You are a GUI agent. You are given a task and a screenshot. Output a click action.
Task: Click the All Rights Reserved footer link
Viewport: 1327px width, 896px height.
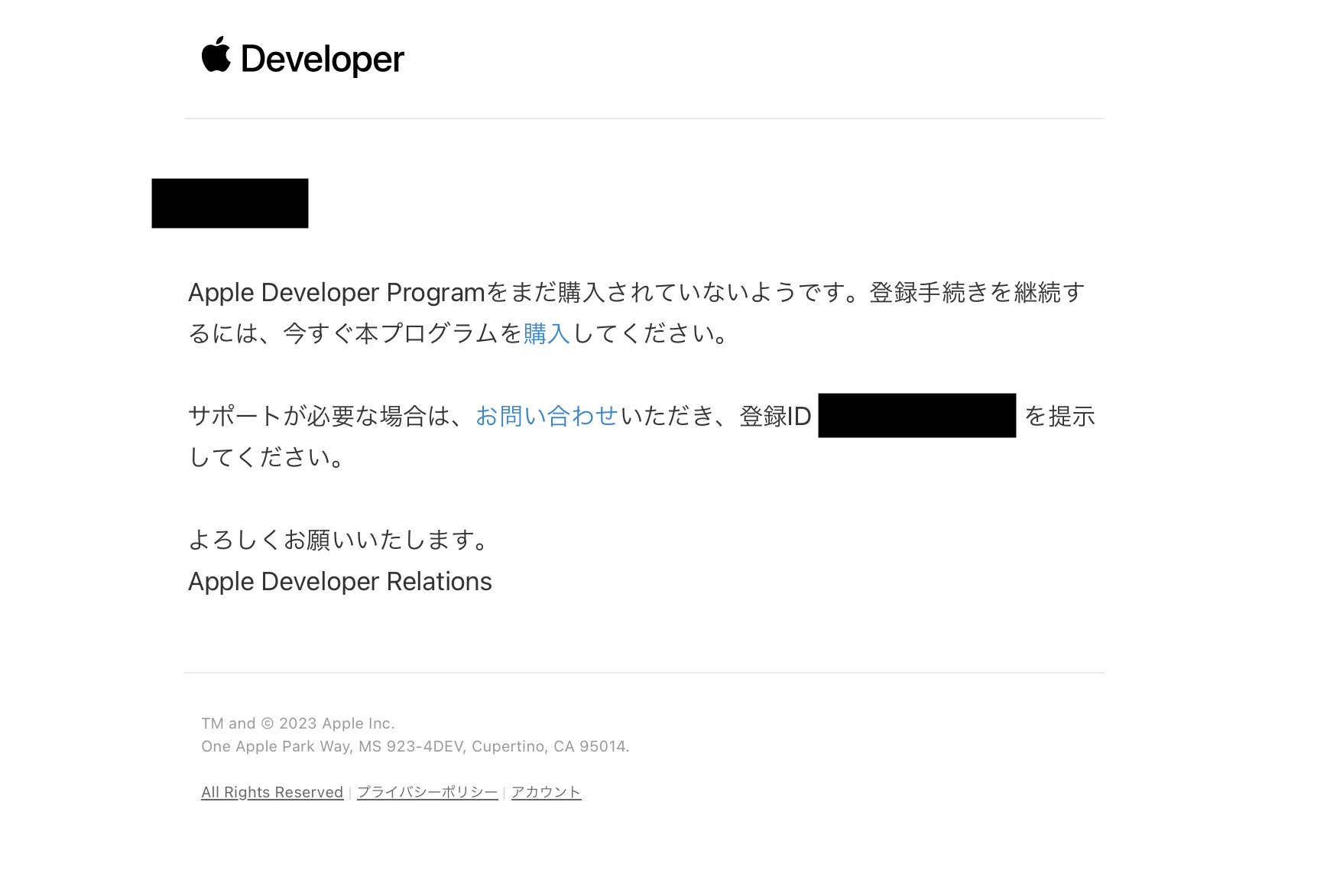pos(272,792)
